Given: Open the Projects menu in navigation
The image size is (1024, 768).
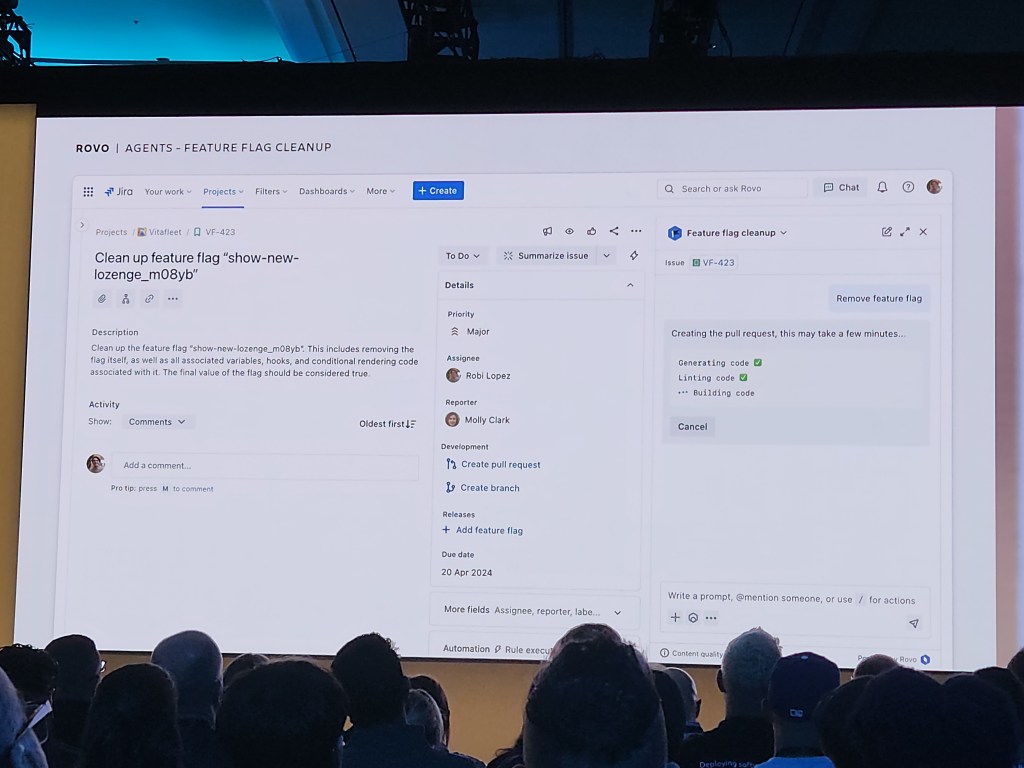Looking at the screenshot, I should [223, 192].
